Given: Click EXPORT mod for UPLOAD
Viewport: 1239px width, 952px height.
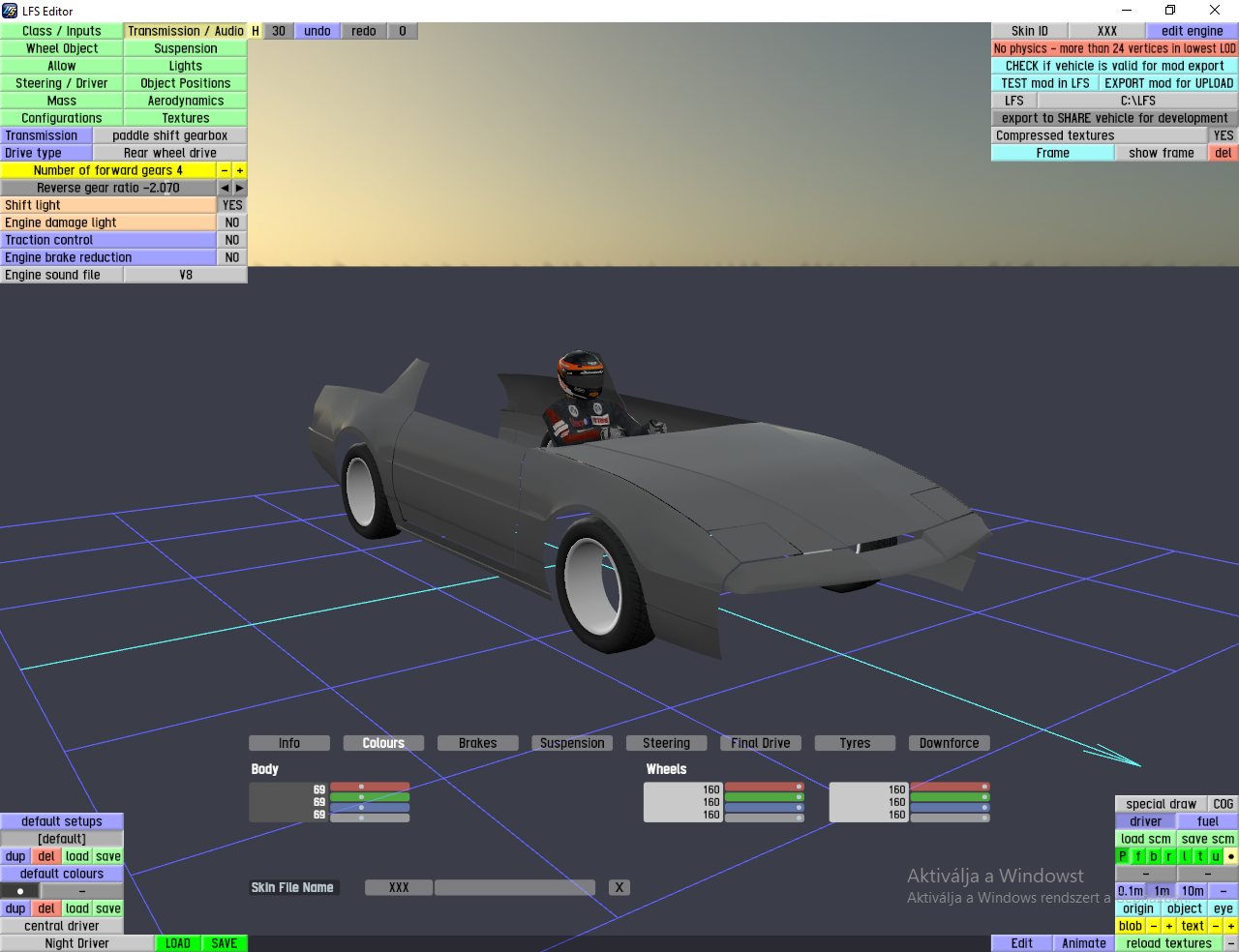Looking at the screenshot, I should (1169, 83).
